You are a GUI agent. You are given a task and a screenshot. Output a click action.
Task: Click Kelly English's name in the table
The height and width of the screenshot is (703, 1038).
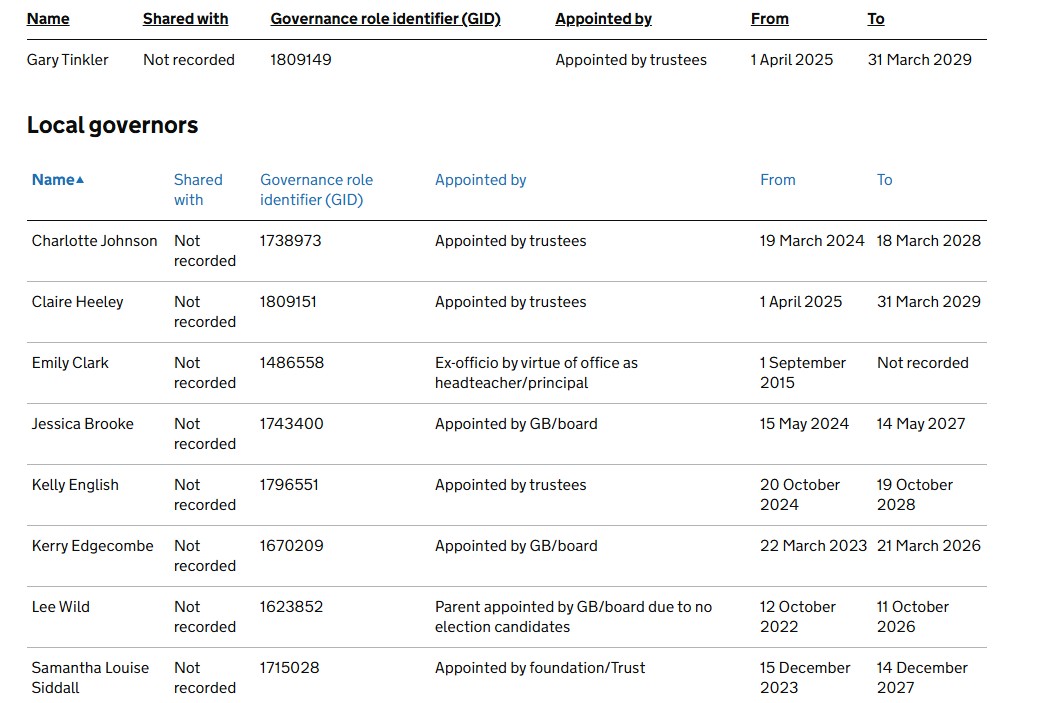click(75, 485)
